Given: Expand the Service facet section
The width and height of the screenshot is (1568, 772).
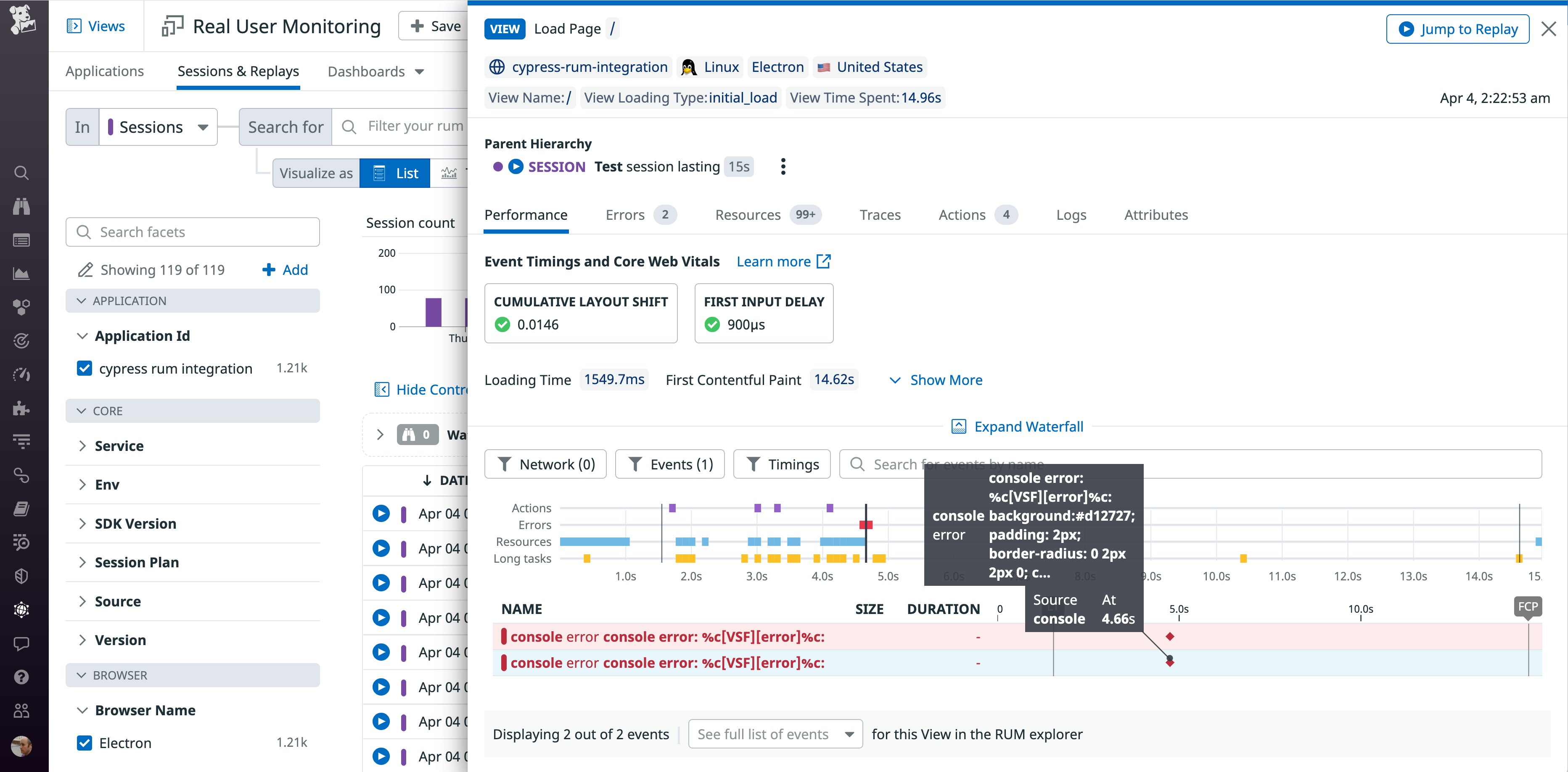Looking at the screenshot, I should point(119,445).
